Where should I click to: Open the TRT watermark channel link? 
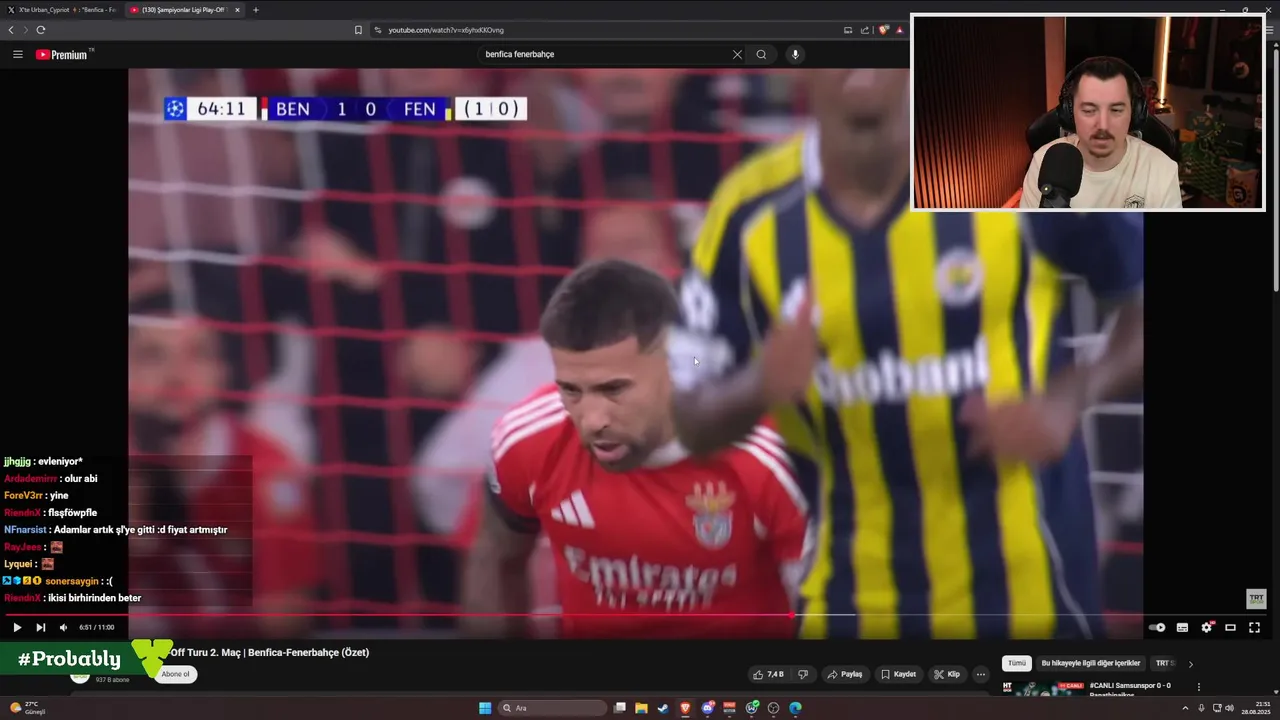click(1256, 599)
